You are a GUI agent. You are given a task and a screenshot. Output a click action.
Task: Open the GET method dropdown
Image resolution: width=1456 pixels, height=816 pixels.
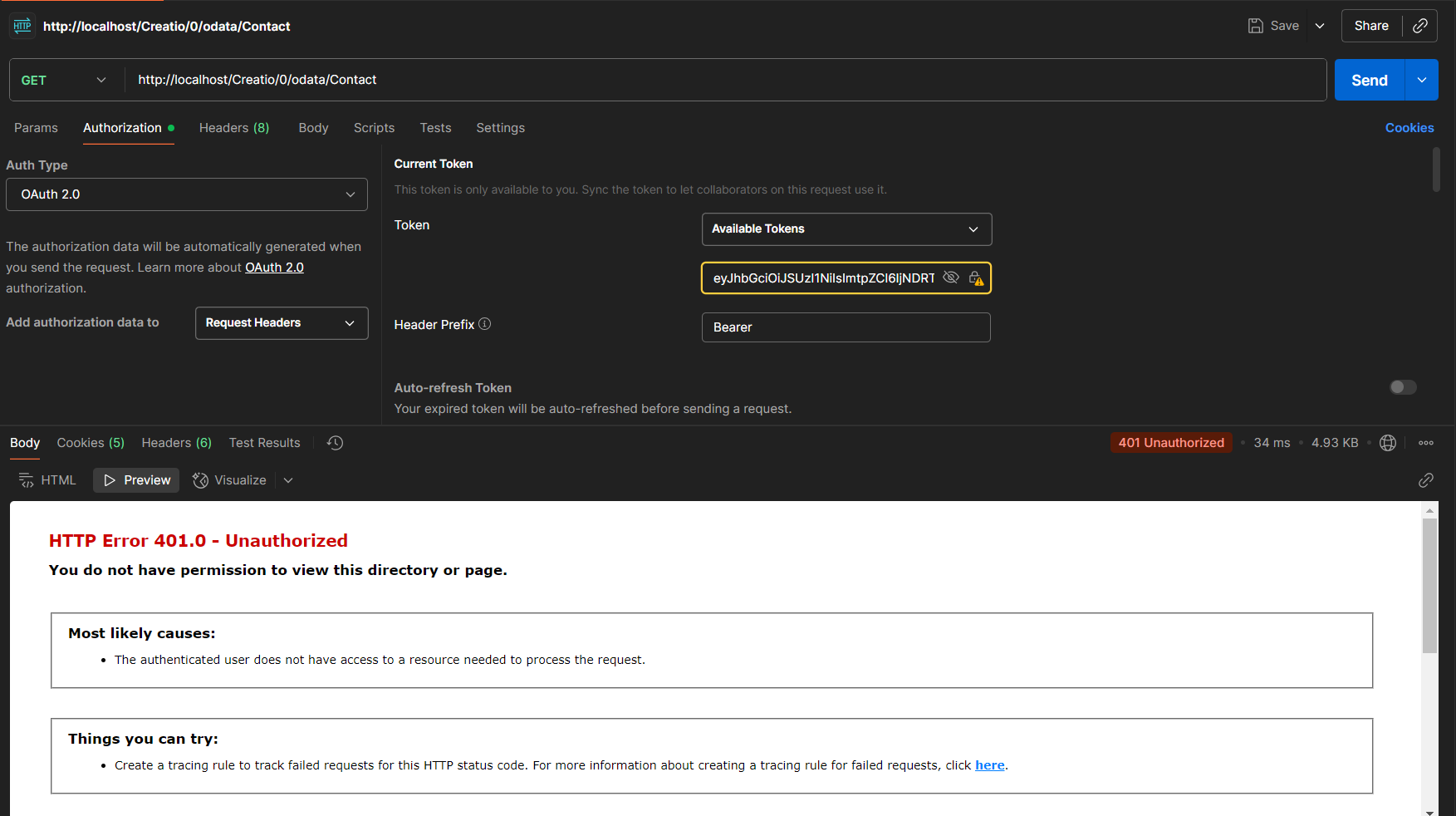pos(63,80)
